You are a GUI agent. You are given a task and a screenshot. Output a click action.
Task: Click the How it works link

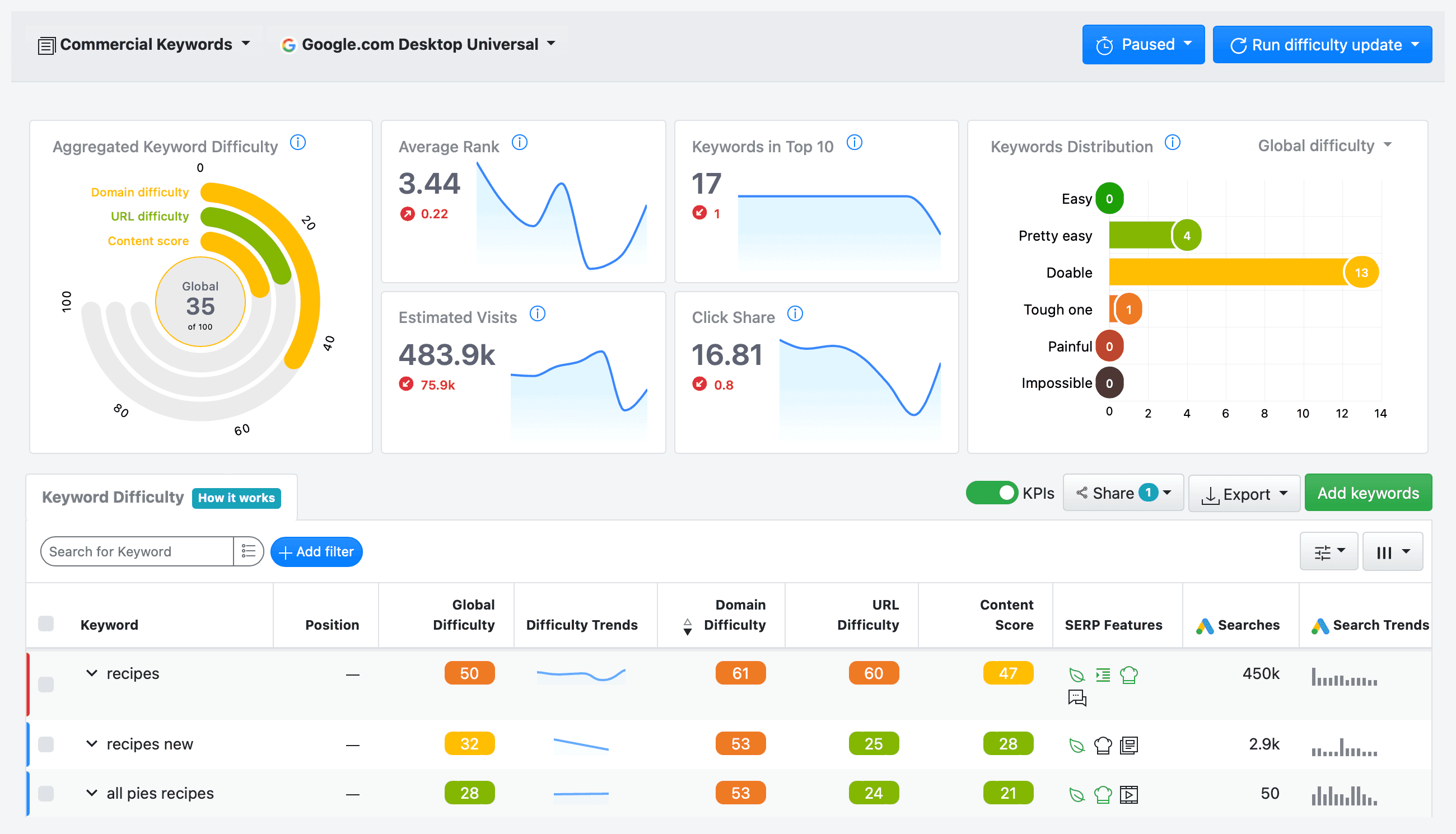click(x=237, y=498)
